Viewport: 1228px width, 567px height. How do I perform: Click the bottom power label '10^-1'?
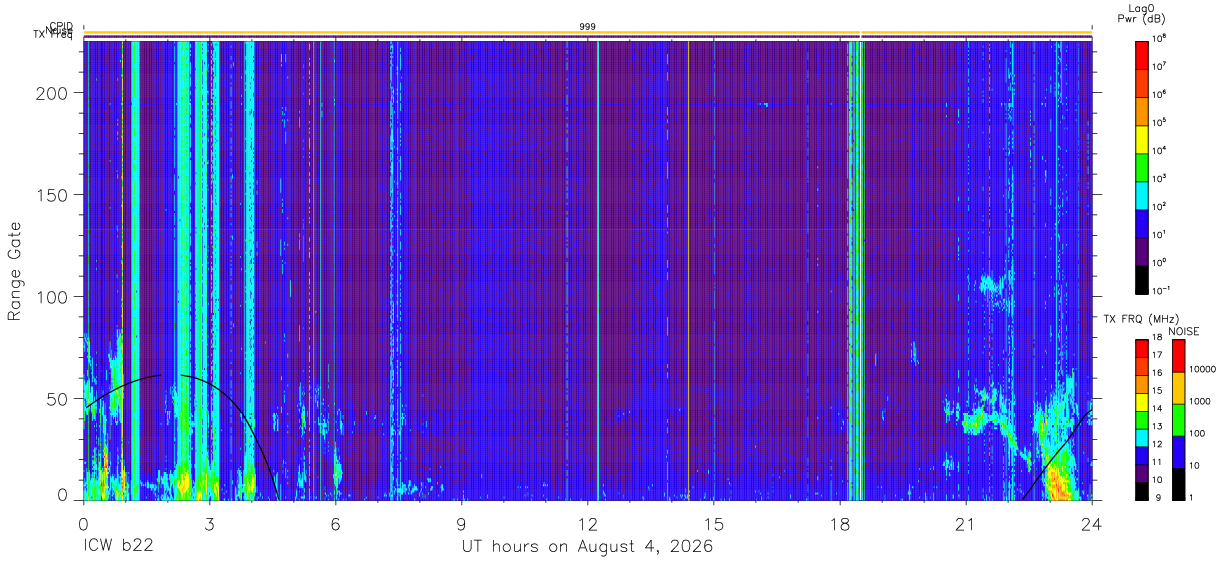[x=1160, y=291]
